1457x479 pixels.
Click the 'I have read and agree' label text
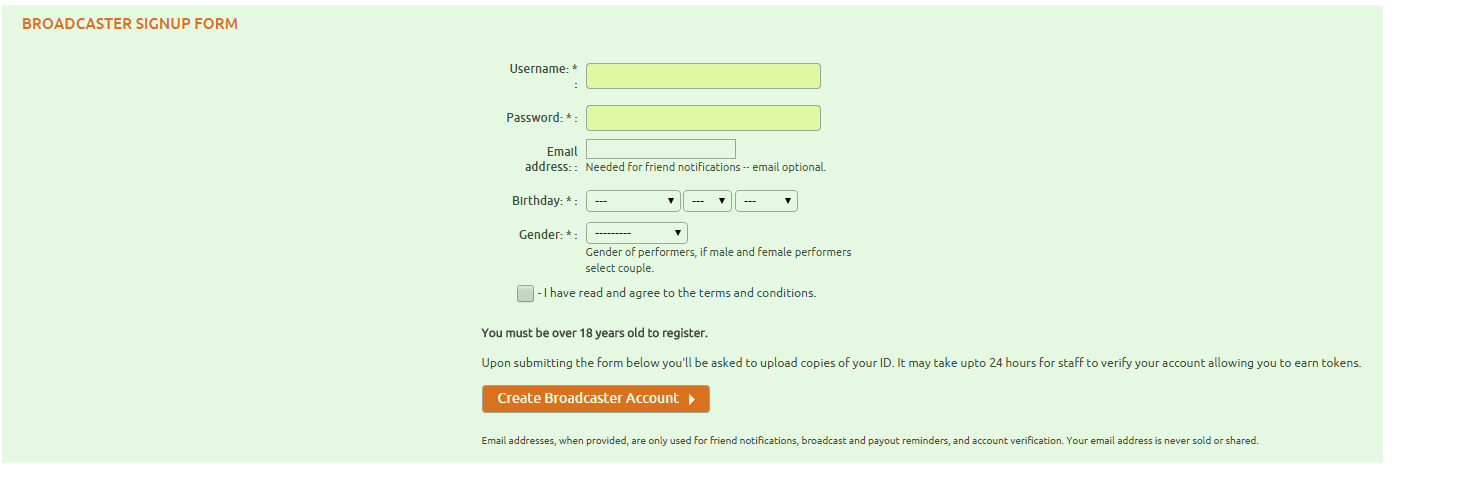pyautogui.click(x=677, y=293)
